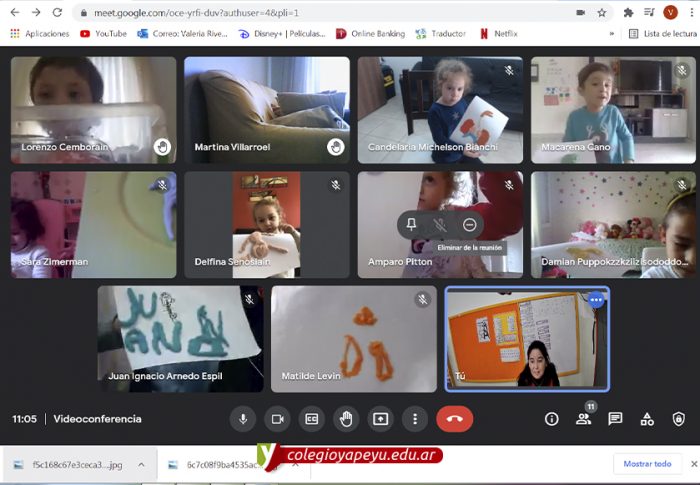The height and width of the screenshot is (485, 700).
Task: Open the activities panel
Action: [x=647, y=419]
